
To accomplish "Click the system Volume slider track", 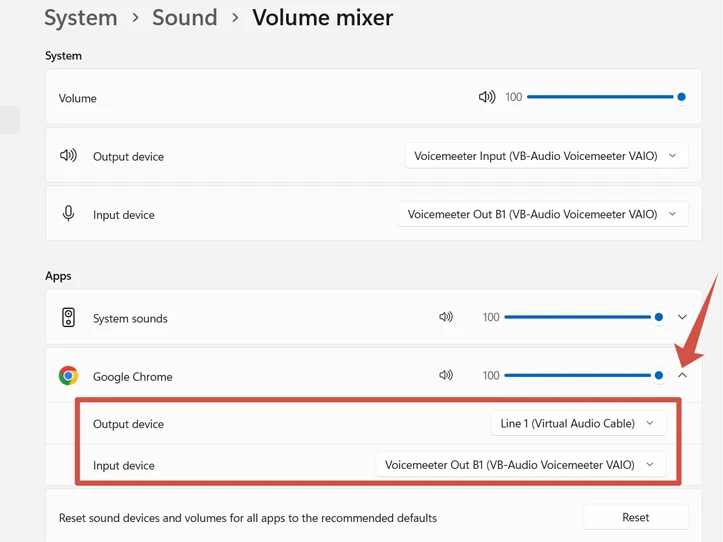I will click(600, 97).
